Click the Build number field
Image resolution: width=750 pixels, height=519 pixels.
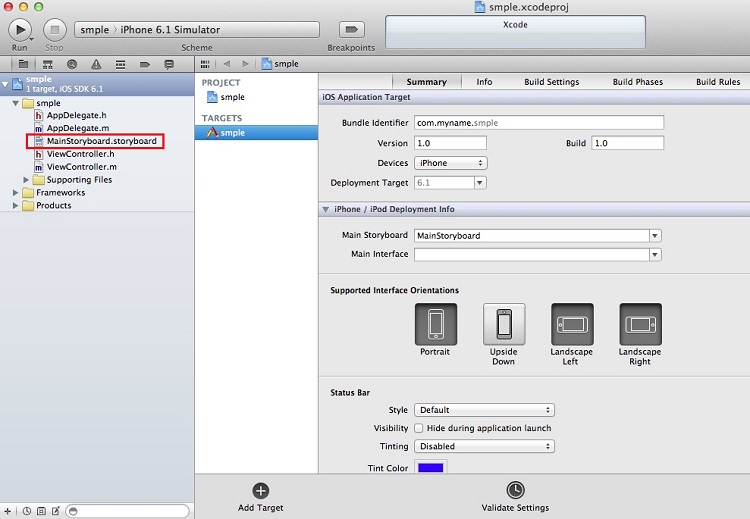[x=628, y=143]
